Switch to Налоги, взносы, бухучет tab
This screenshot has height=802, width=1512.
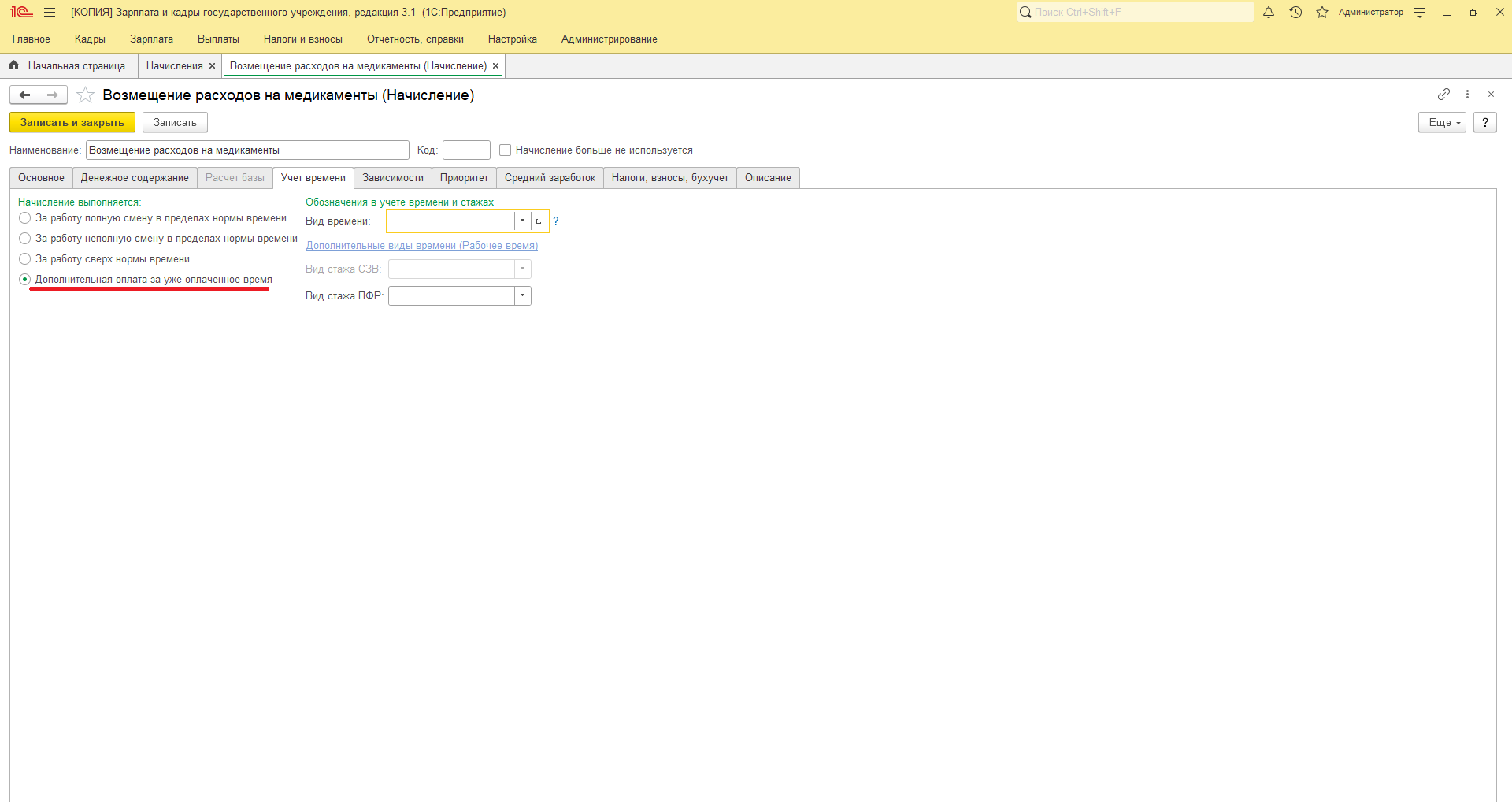(670, 178)
